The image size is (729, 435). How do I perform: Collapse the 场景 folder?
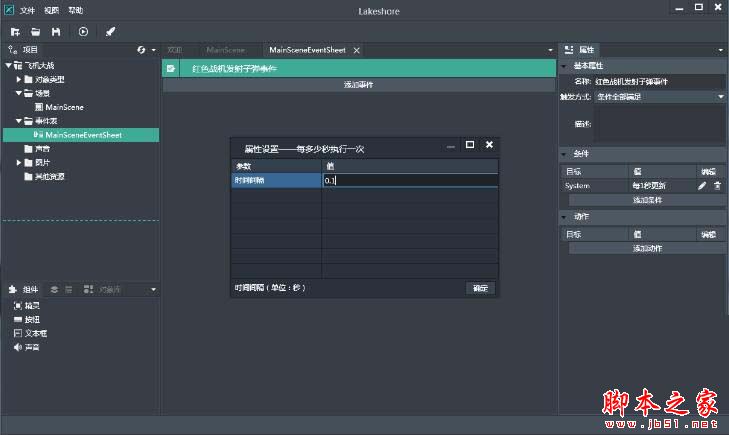[x=19, y=93]
